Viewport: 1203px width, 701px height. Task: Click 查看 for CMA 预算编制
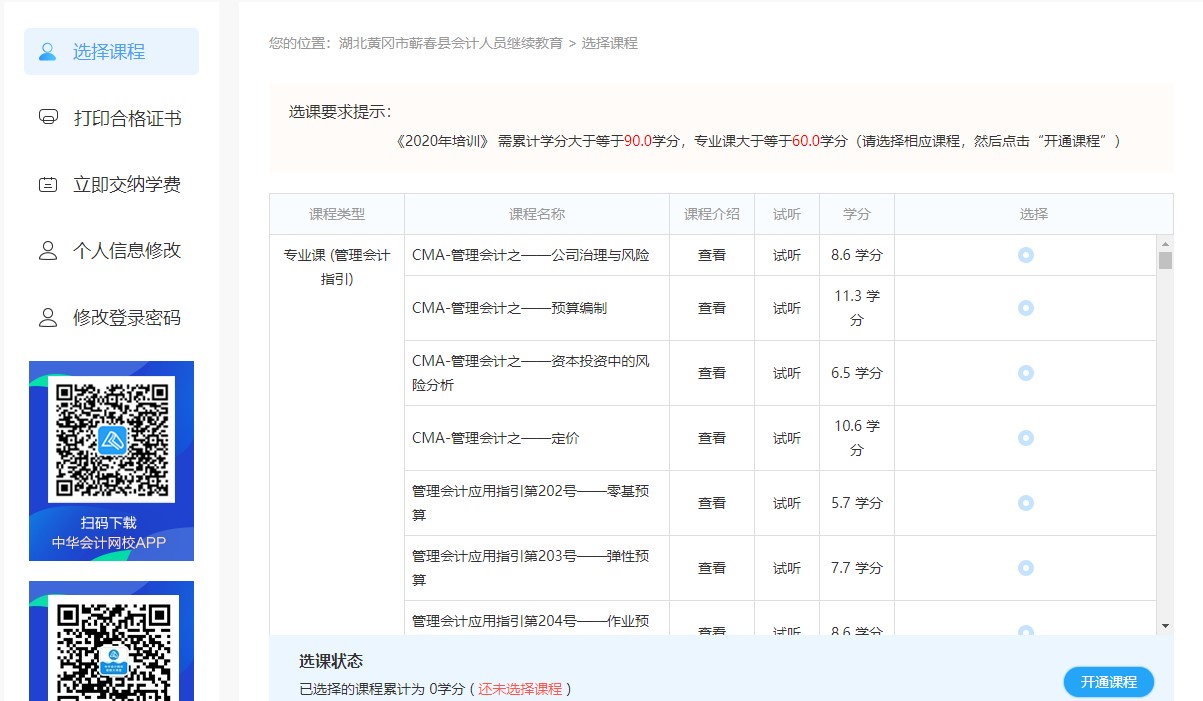[712, 308]
